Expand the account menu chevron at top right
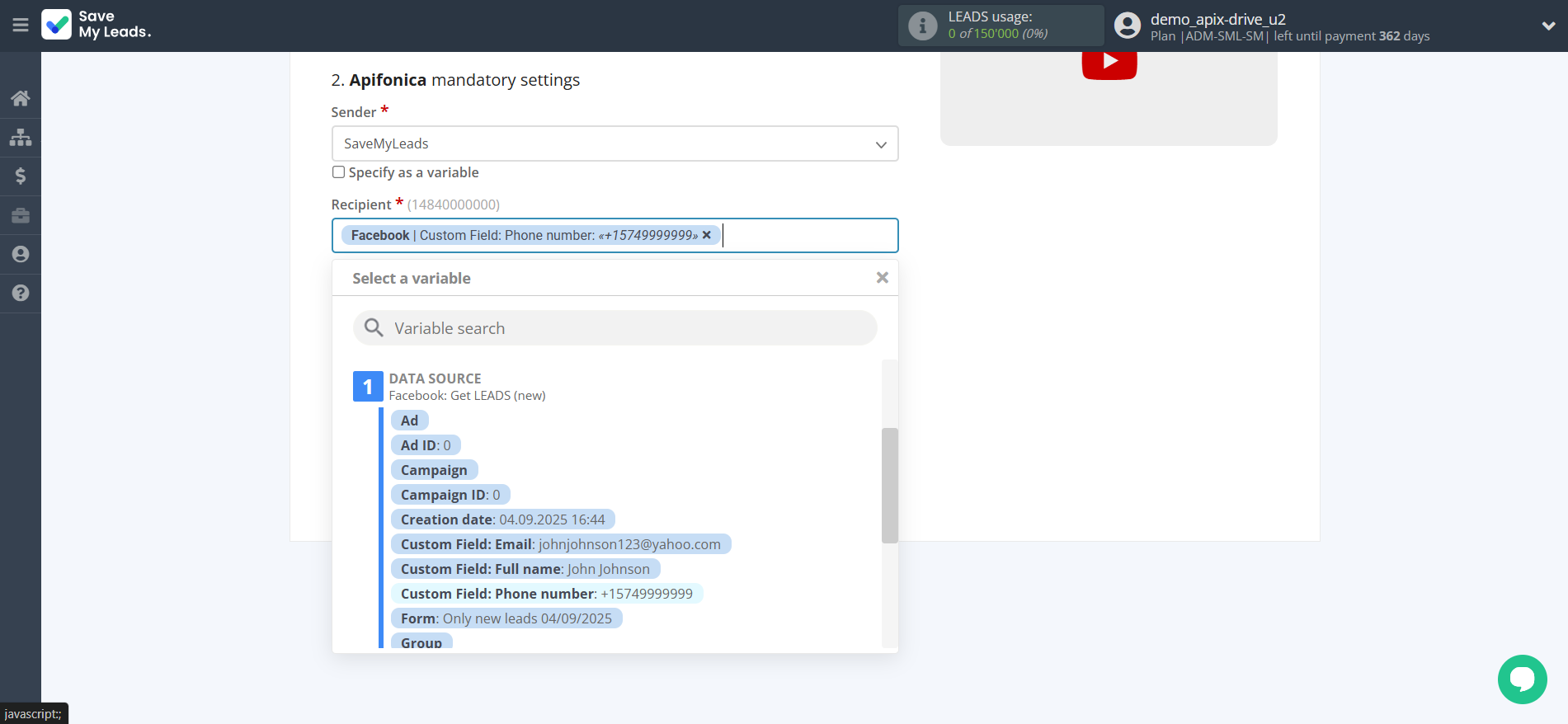The image size is (1568, 724). (1548, 26)
